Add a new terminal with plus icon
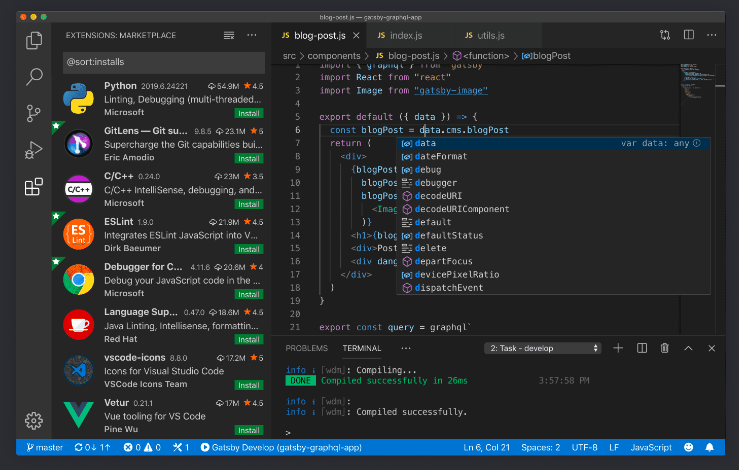739x470 pixels. (618, 348)
